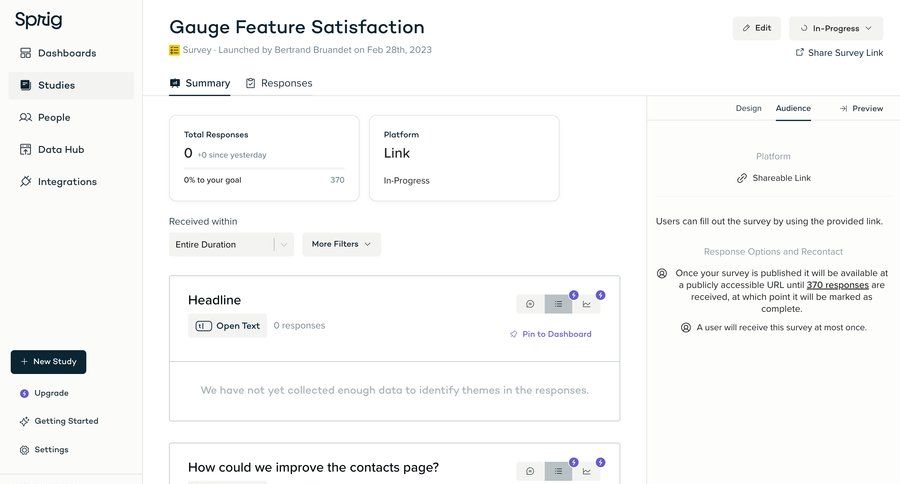
Task: Expand the Entire Duration date filter
Action: 231,244
